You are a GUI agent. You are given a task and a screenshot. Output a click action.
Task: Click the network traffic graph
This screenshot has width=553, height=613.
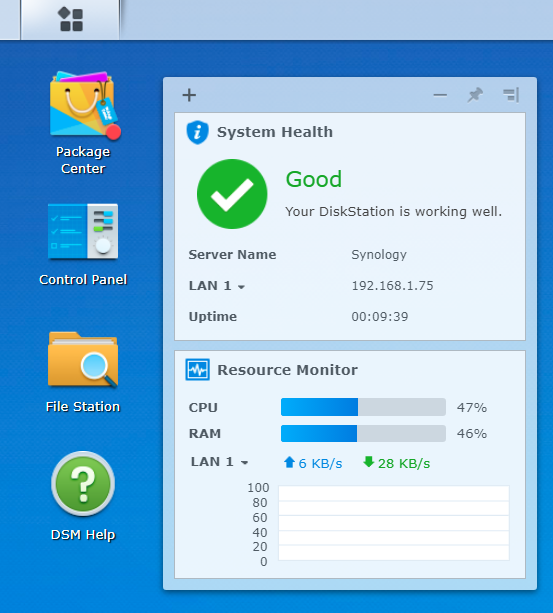click(394, 523)
